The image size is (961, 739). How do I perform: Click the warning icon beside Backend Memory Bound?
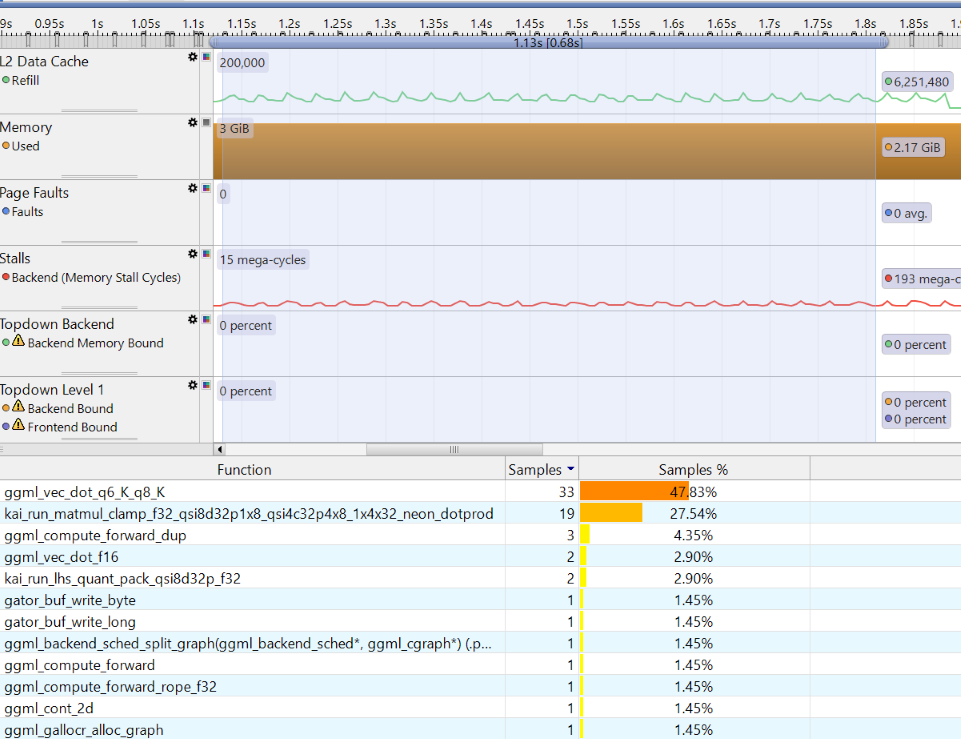(18, 342)
